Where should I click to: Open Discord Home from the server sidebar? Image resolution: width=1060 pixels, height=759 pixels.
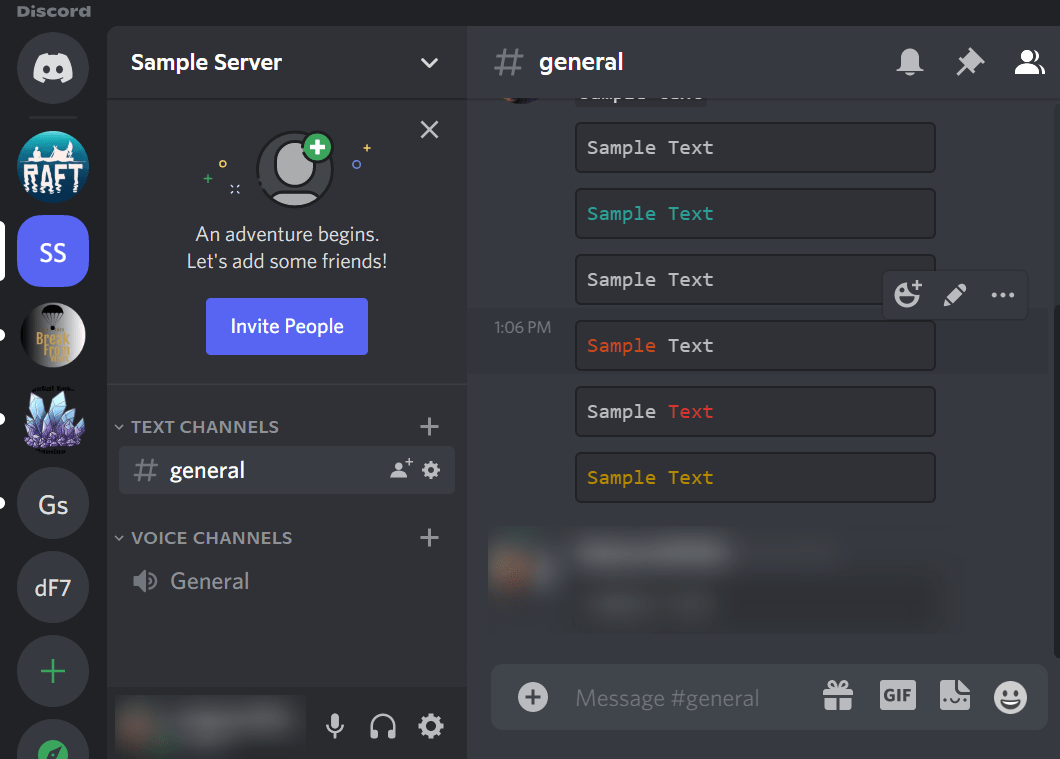coord(52,67)
